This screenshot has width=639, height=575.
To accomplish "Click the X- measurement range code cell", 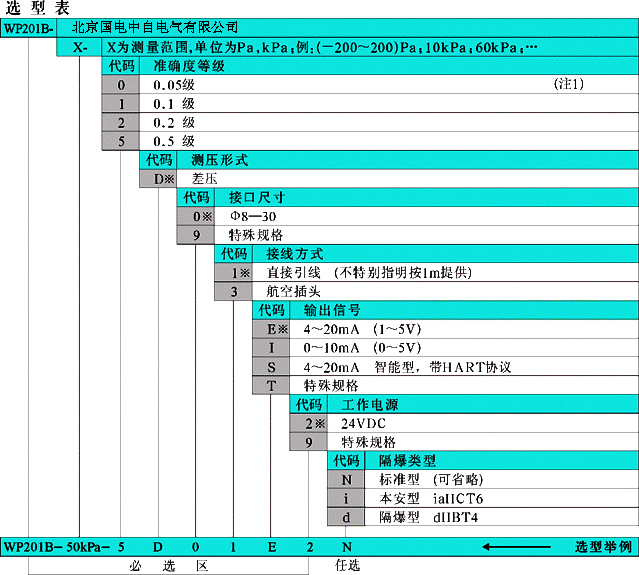I will (79, 47).
